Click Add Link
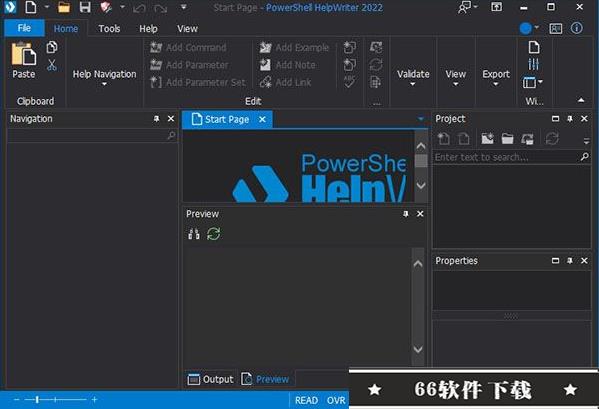Viewport: 599px width, 409px height. point(285,82)
